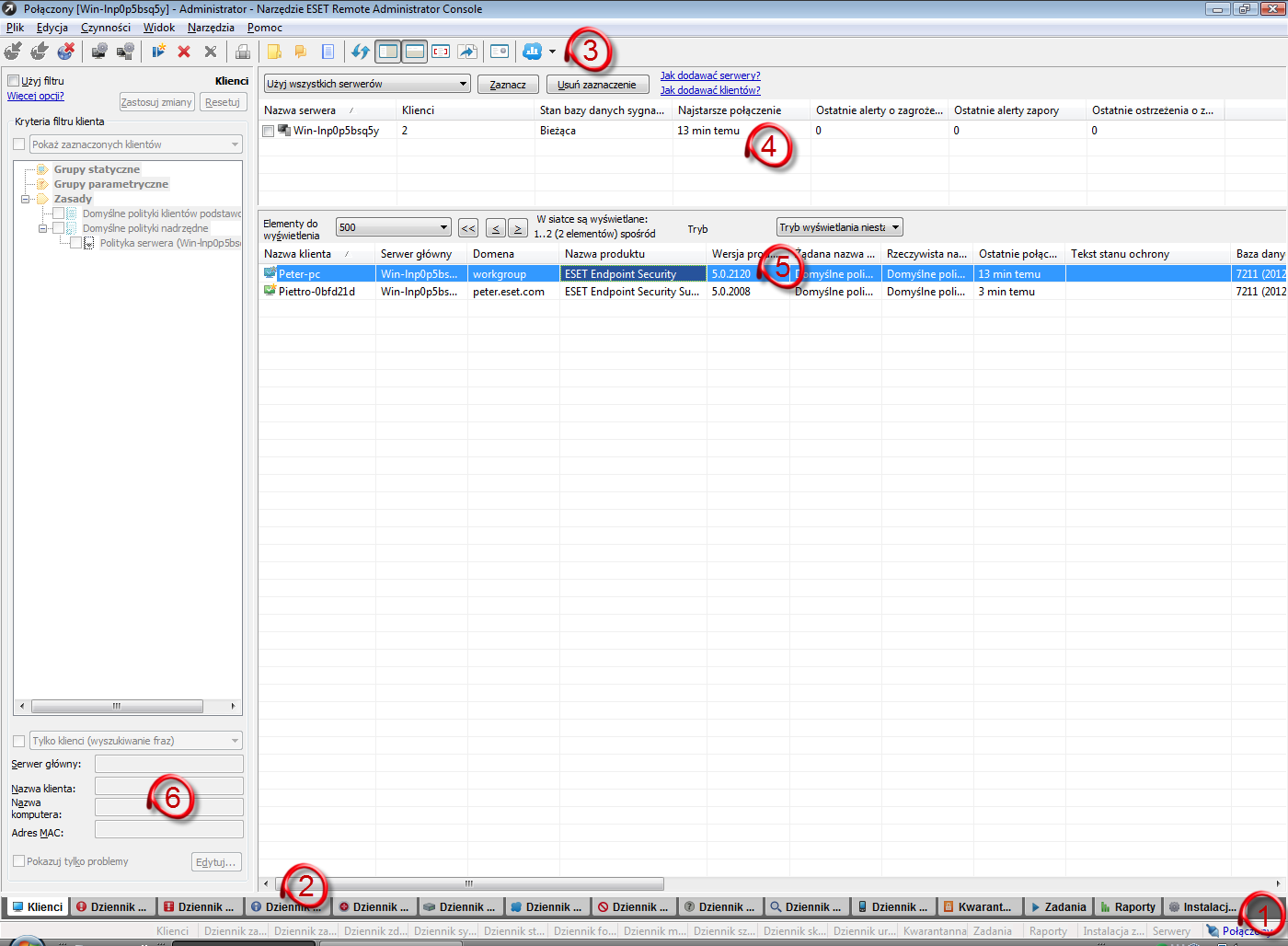Screen dimensions: 1288x946
Task: Click the << first page button
Action: (468, 228)
